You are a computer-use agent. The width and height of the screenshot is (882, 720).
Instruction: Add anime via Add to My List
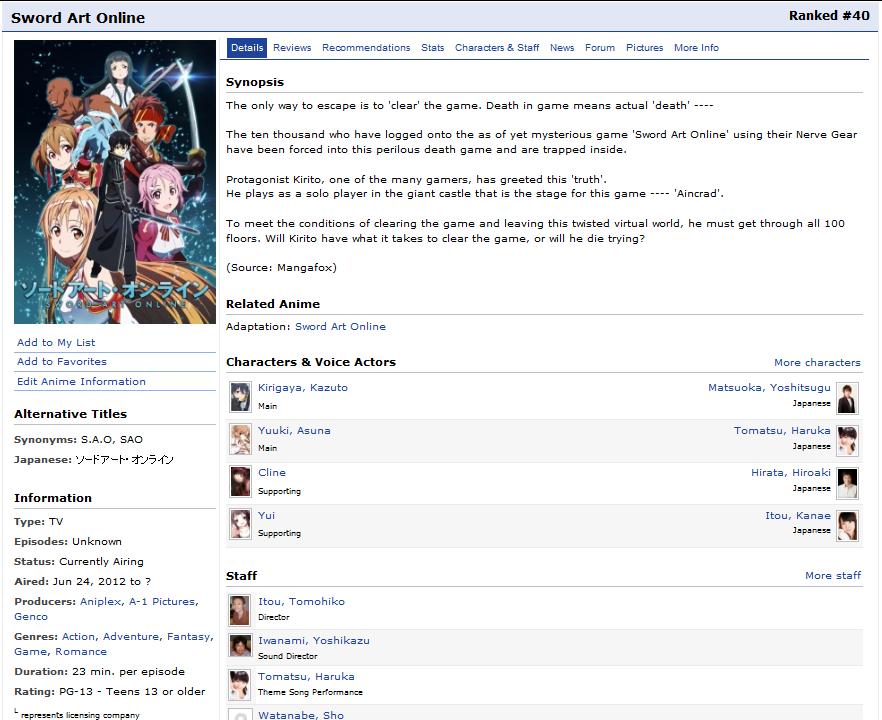[x=56, y=343]
